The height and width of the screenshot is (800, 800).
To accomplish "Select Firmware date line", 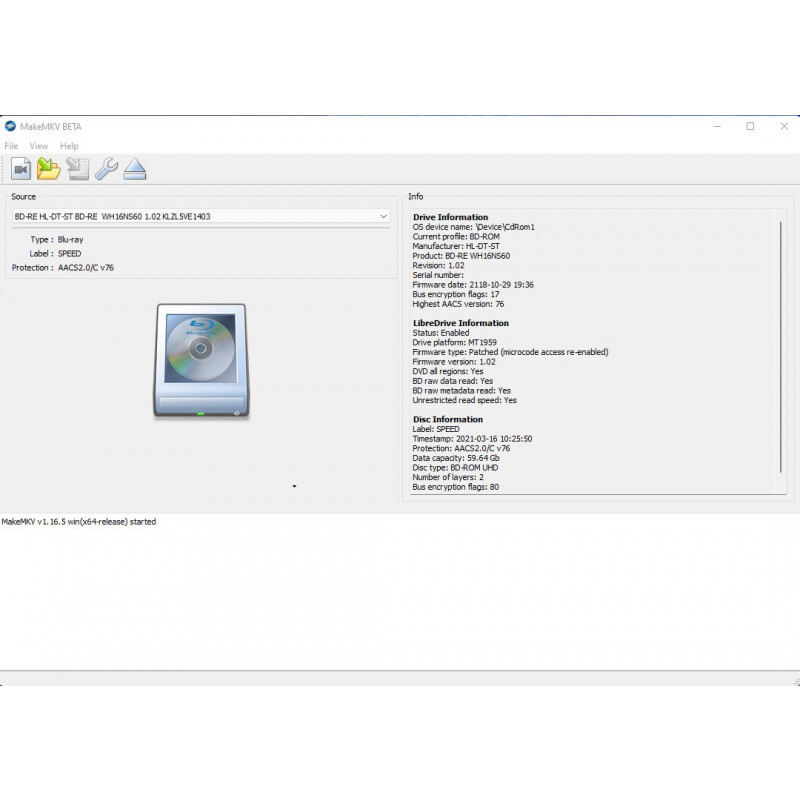I will (473, 285).
